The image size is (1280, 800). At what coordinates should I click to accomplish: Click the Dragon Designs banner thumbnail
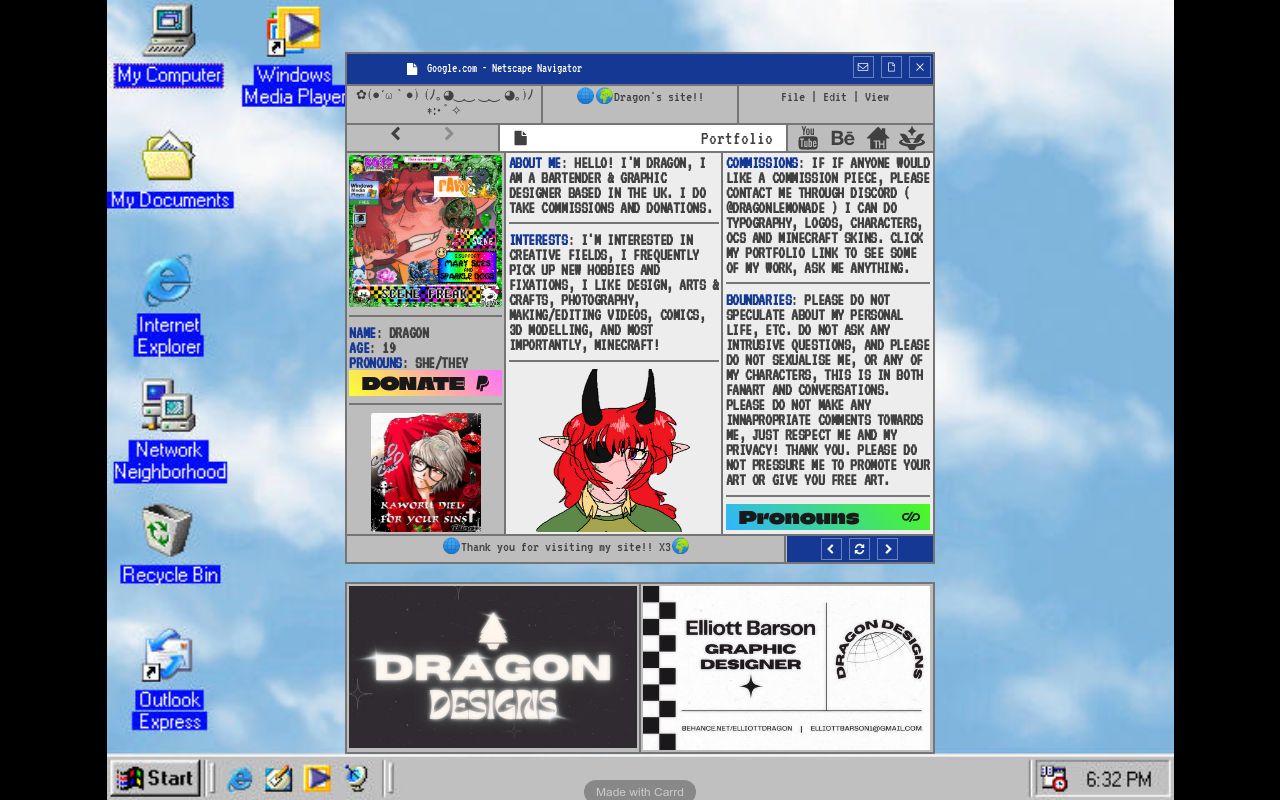[492, 666]
